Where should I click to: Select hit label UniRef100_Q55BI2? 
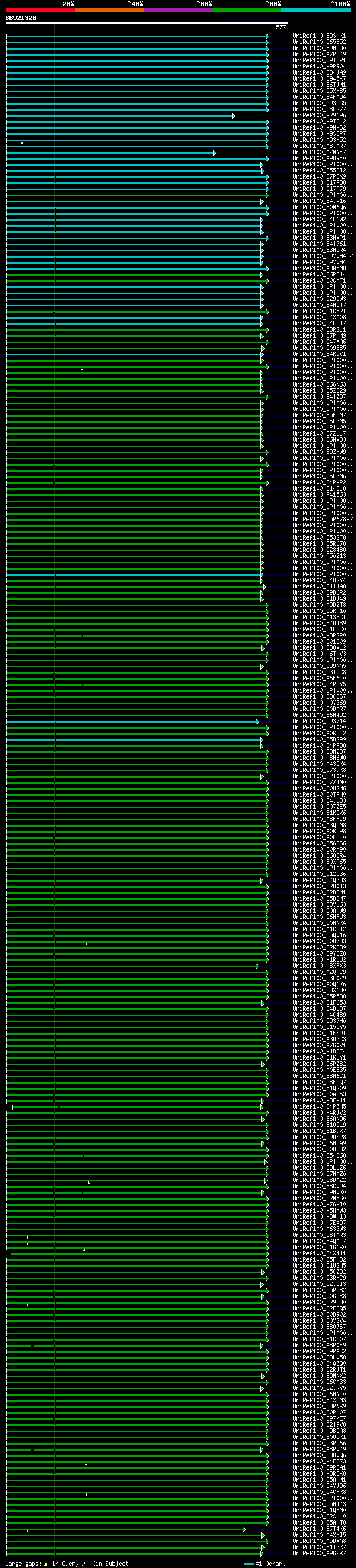point(319,170)
